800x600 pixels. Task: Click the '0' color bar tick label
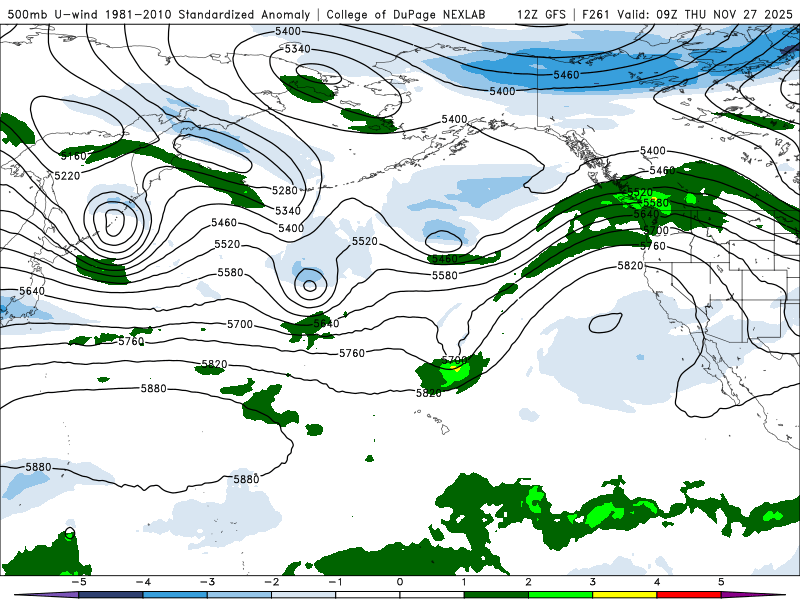(399, 582)
